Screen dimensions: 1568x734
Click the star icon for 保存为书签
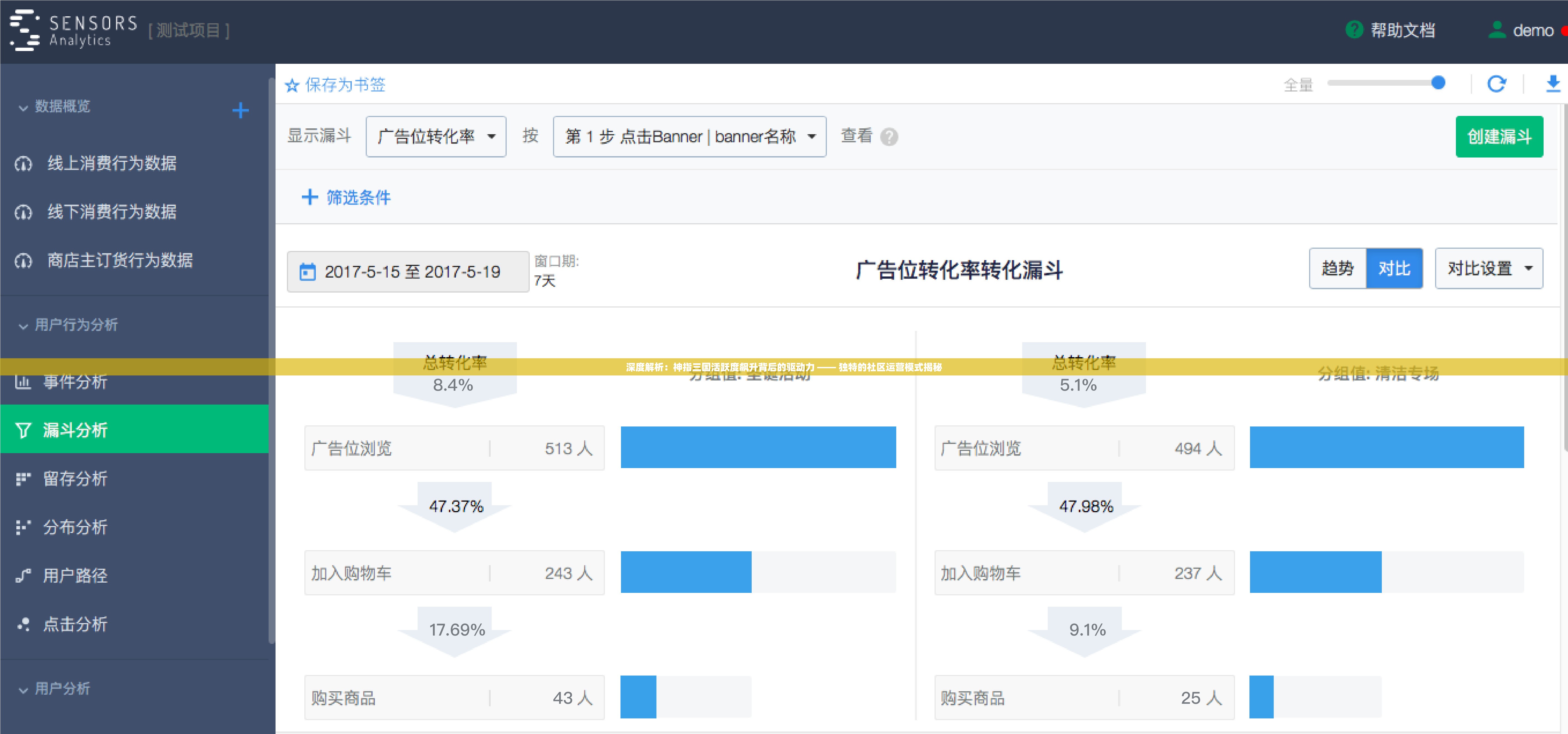tap(292, 85)
